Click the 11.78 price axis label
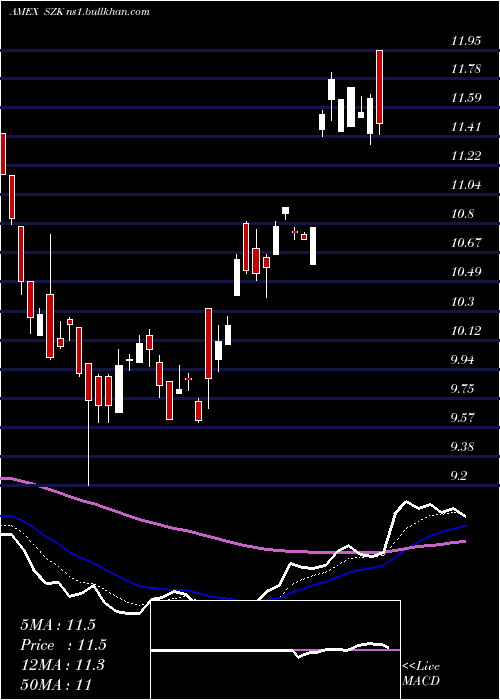The image size is (500, 700). click(x=466, y=69)
